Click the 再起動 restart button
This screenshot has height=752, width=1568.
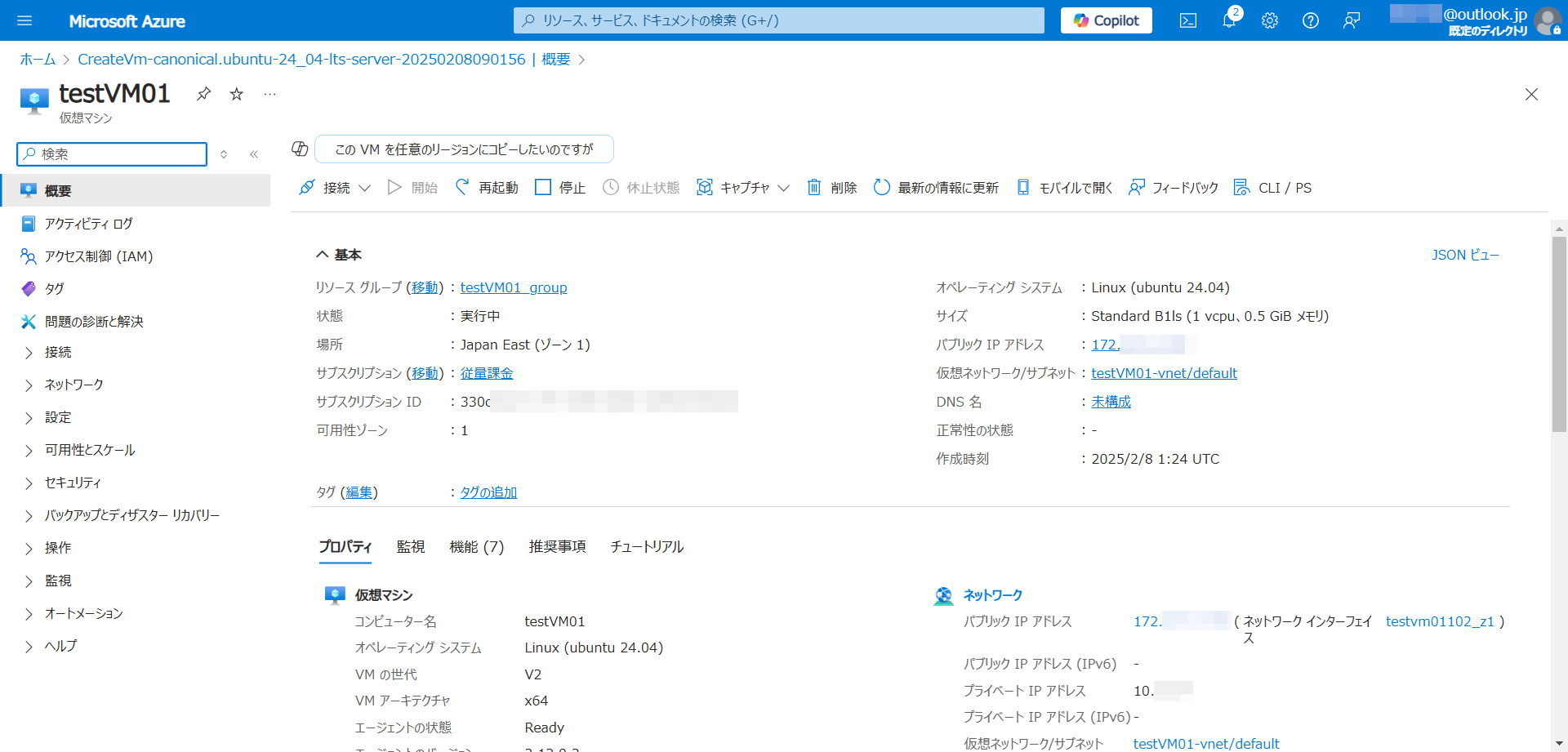point(488,188)
